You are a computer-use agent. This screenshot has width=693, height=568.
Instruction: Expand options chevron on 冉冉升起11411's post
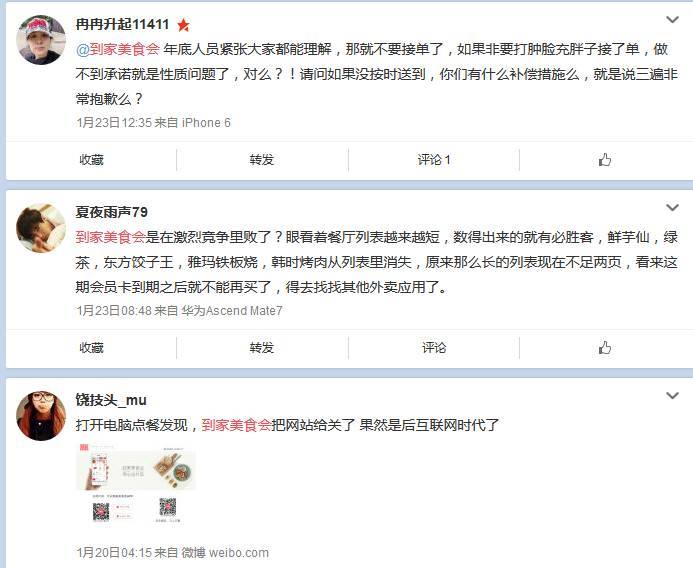click(672, 19)
